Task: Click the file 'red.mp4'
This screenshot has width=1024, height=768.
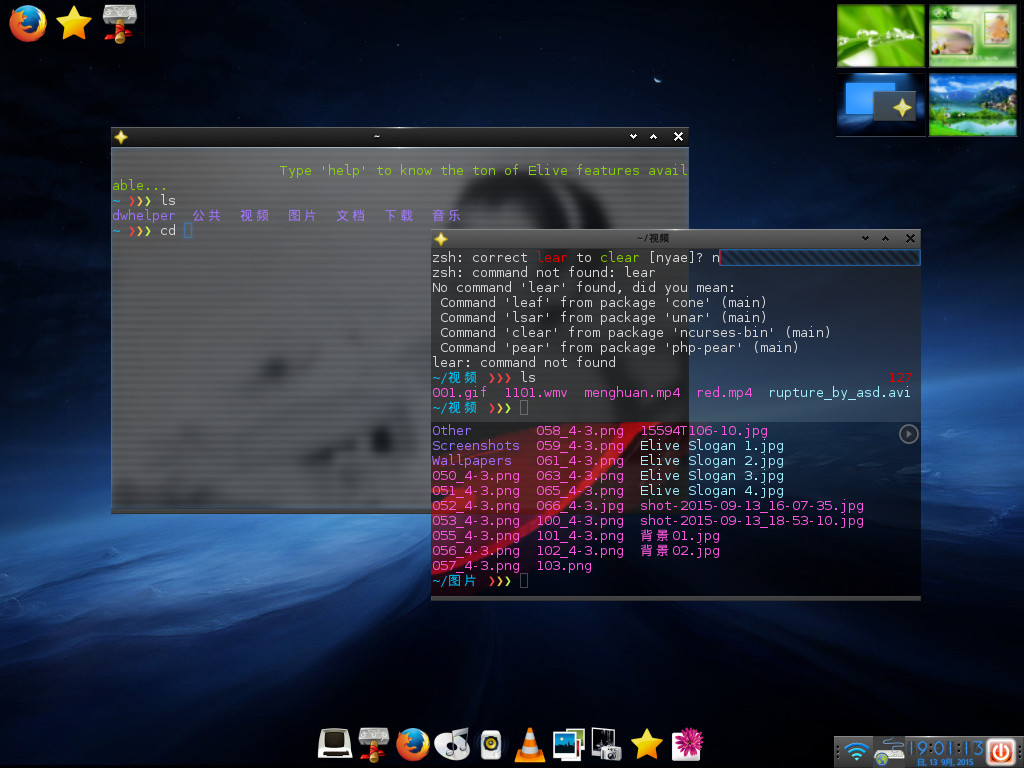Action: pyautogui.click(x=724, y=392)
